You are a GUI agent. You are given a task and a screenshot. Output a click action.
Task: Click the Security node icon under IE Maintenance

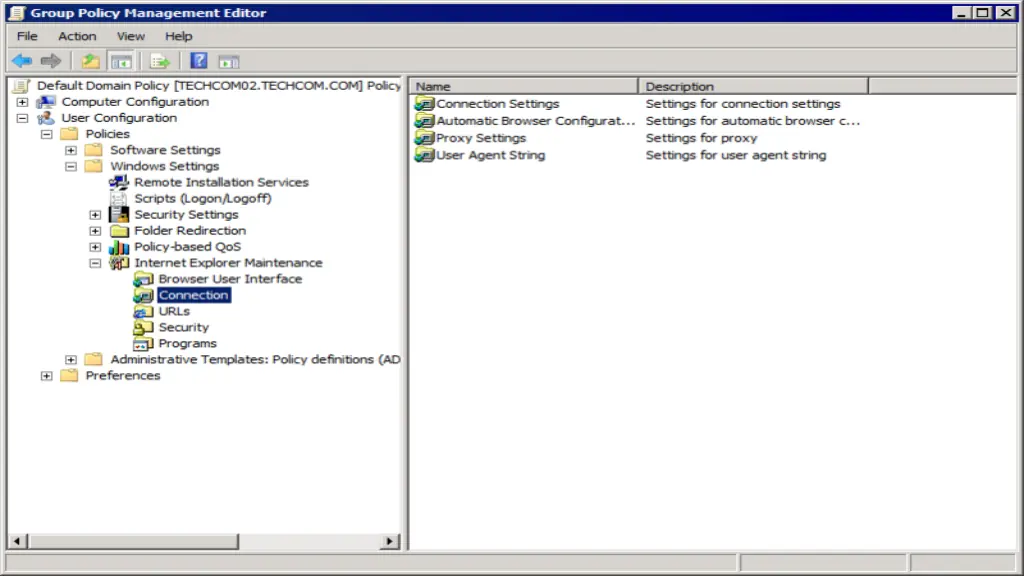(x=143, y=327)
